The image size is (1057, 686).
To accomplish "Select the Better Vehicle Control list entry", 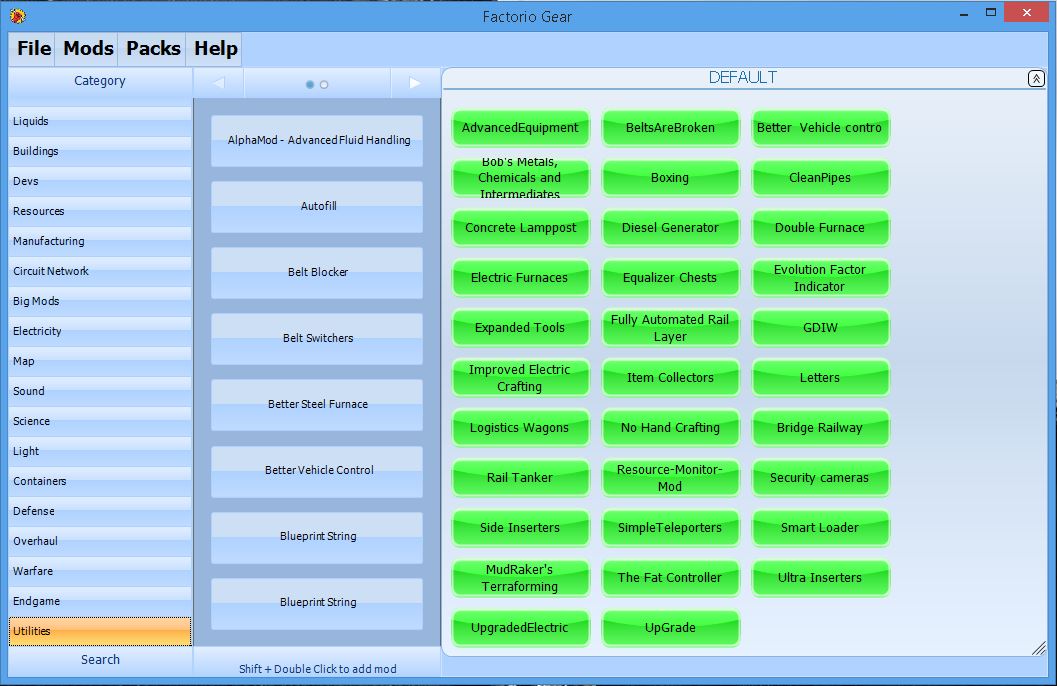I will (317, 471).
